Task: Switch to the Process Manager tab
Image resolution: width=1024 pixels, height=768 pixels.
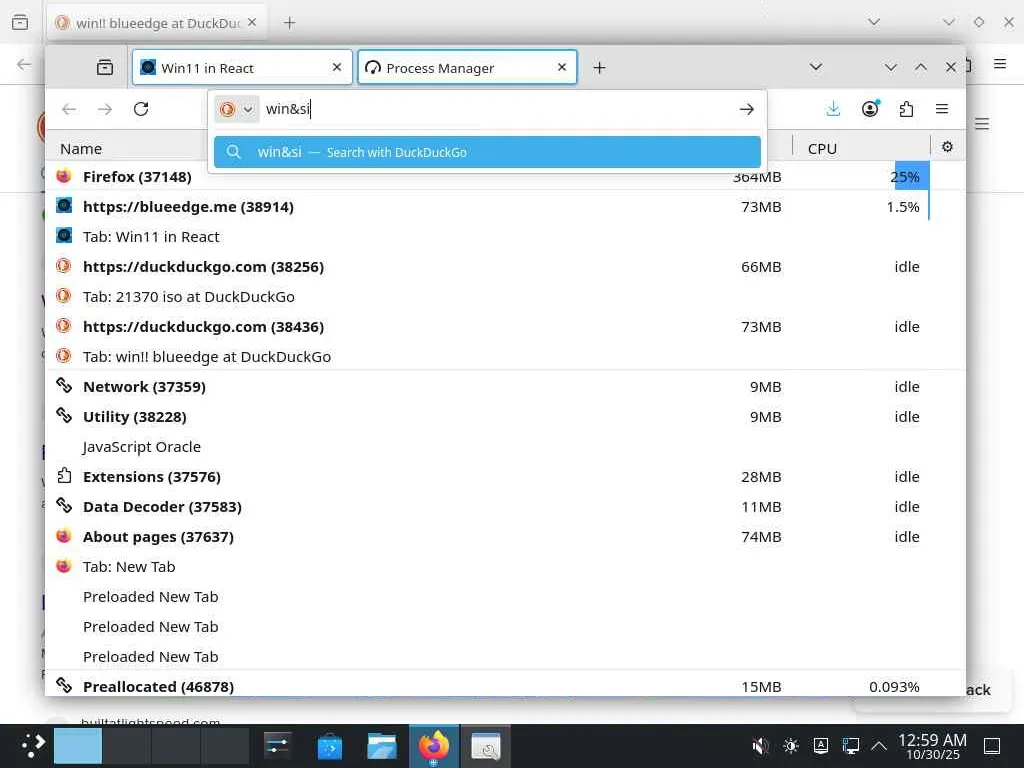Action: (468, 67)
